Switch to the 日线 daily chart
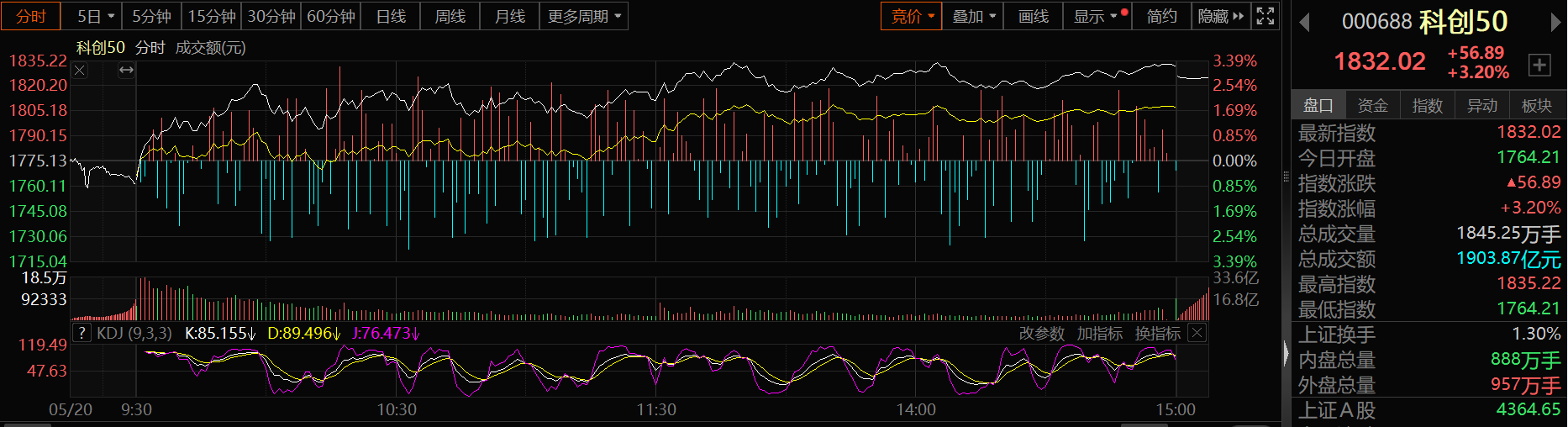 click(391, 16)
